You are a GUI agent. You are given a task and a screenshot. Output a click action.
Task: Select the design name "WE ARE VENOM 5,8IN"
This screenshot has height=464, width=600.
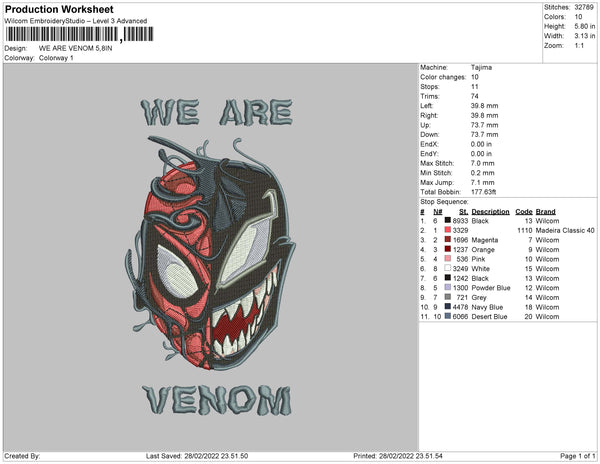(x=75, y=49)
